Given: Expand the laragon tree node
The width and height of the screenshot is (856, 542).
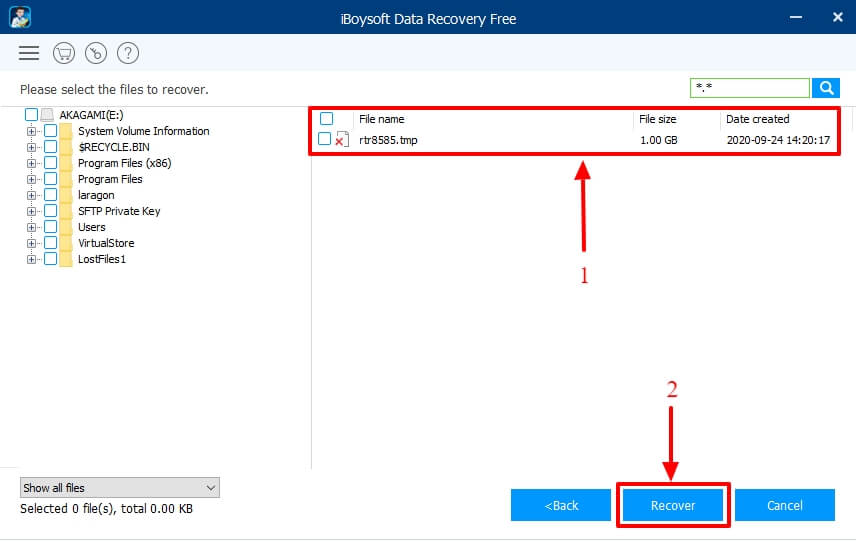Looking at the screenshot, I should coord(32,195).
